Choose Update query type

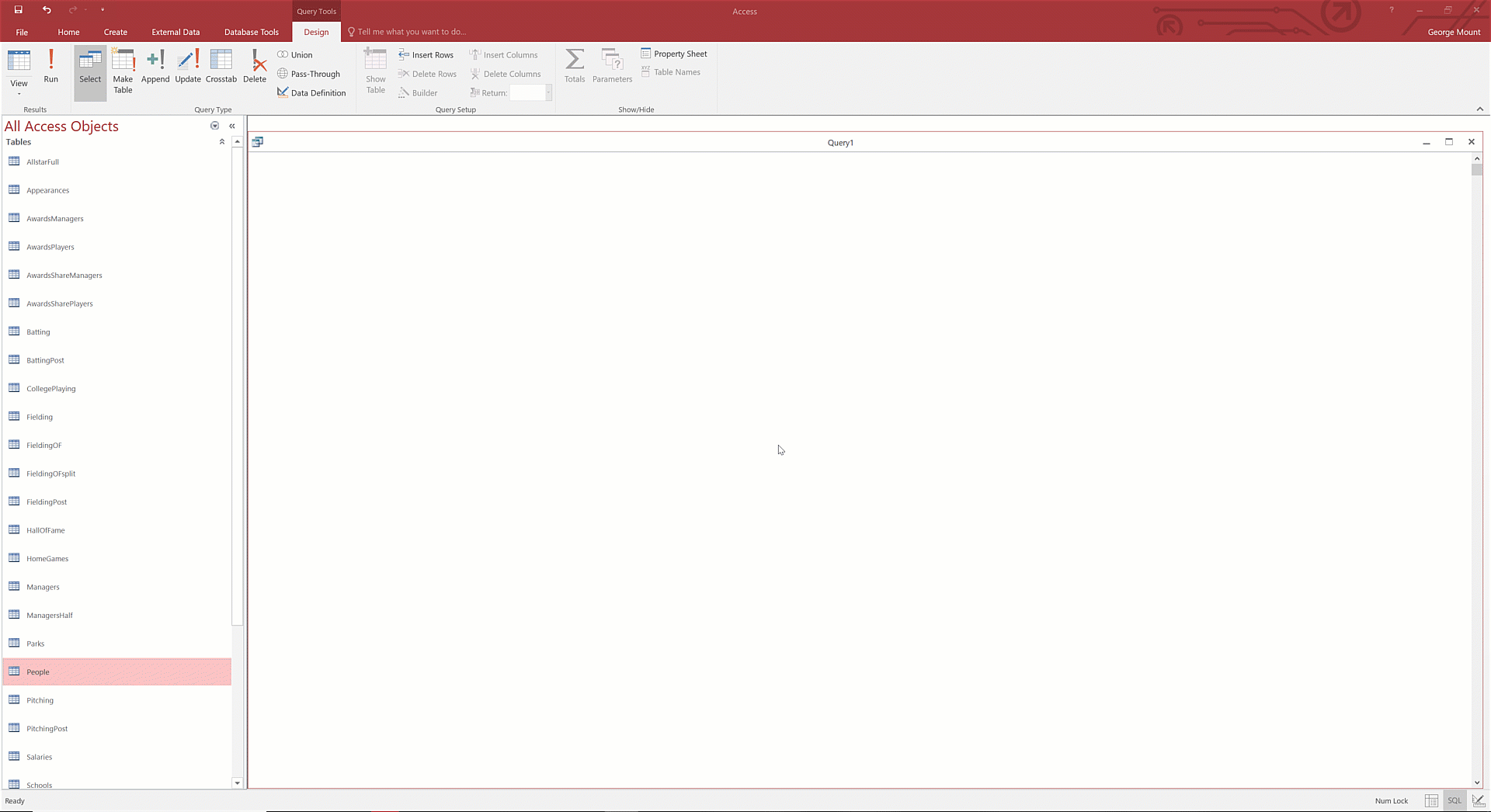[188, 67]
